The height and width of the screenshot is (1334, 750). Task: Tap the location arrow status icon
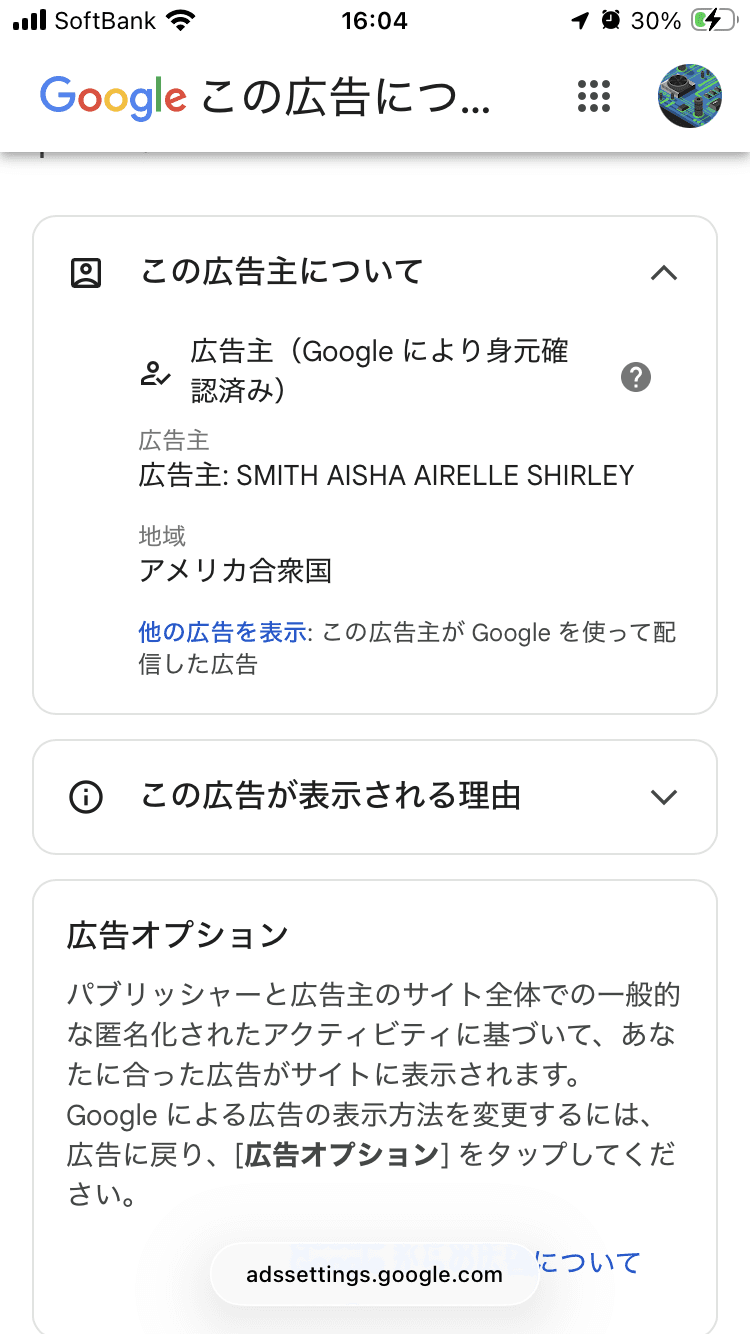click(581, 21)
